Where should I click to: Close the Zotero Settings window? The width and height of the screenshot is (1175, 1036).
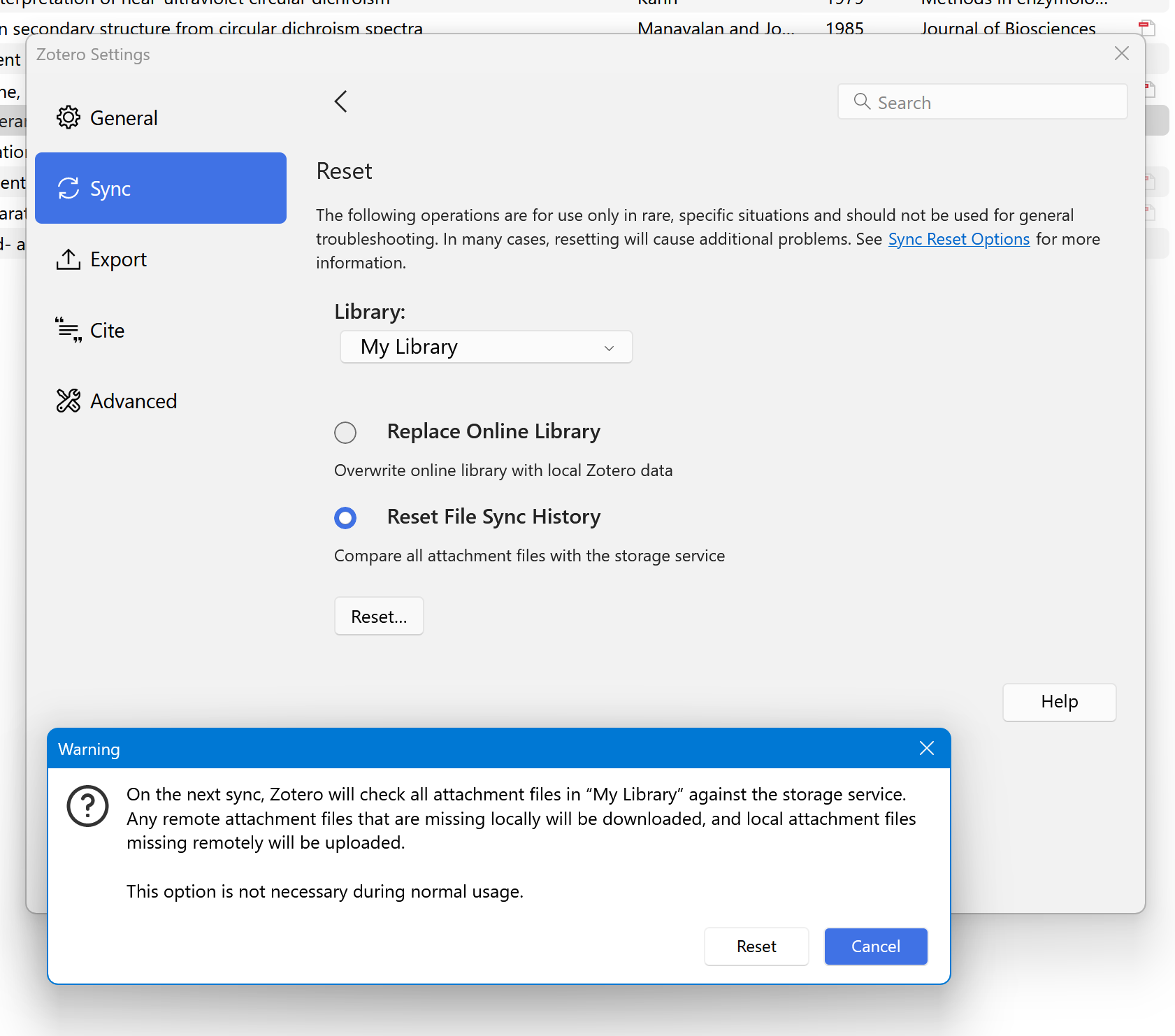(x=1122, y=54)
